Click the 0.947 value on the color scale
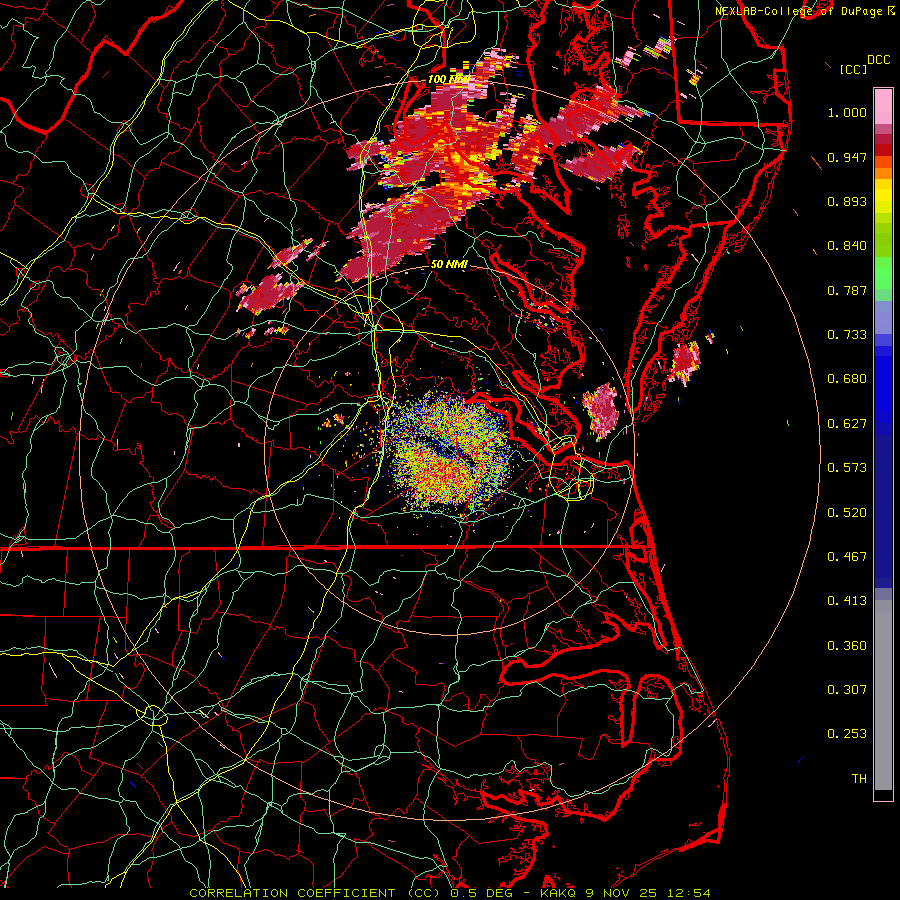The width and height of the screenshot is (900, 900). click(x=847, y=157)
